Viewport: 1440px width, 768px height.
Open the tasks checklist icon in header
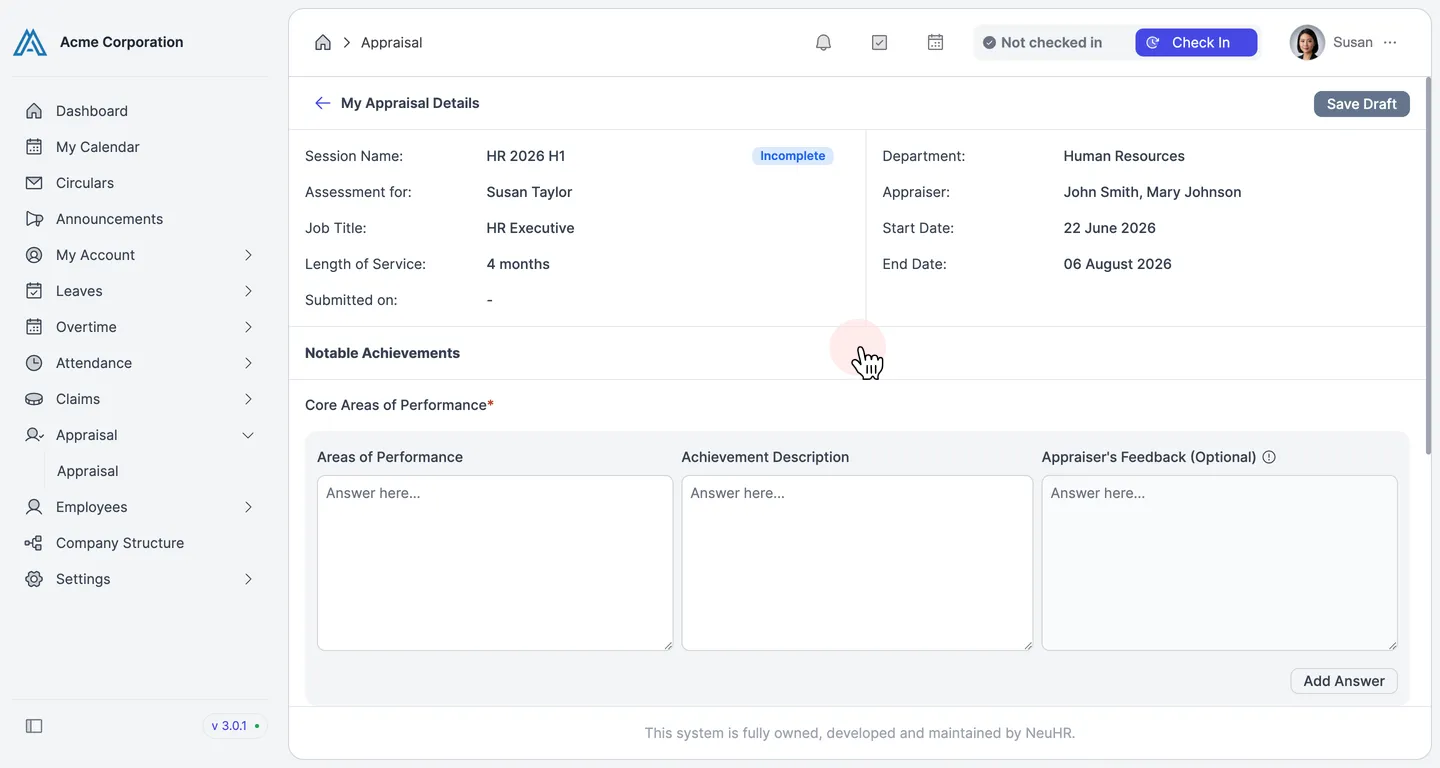879,42
